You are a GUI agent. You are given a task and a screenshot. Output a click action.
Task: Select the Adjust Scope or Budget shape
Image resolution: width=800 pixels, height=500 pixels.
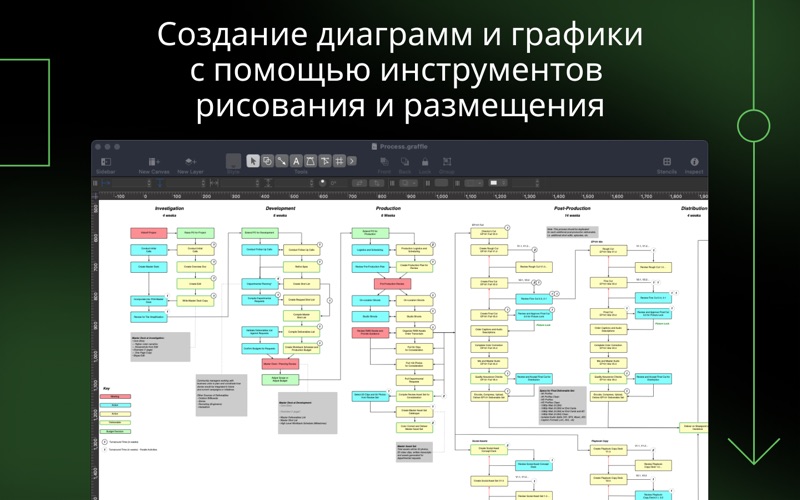[280, 380]
